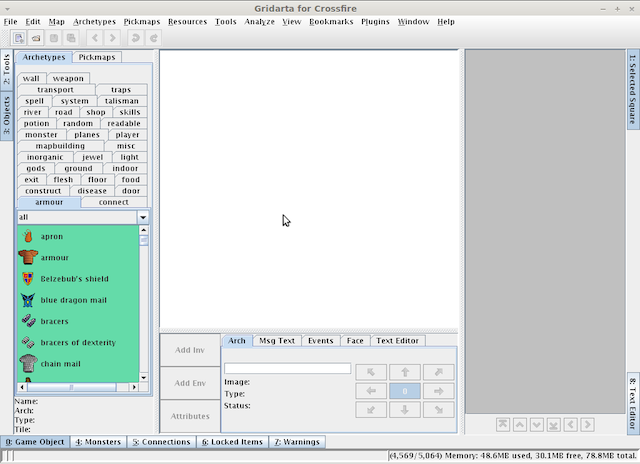Click the object name input field
Viewport: 640px width, 464px height.
coord(287,369)
